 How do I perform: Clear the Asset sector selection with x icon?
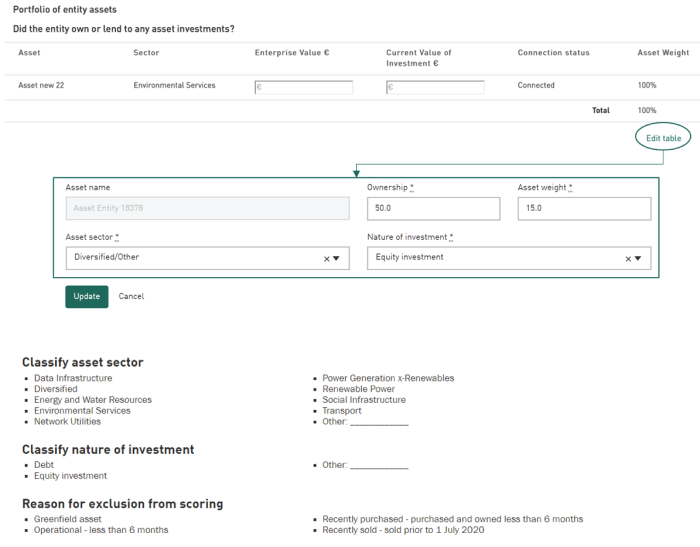click(326, 258)
